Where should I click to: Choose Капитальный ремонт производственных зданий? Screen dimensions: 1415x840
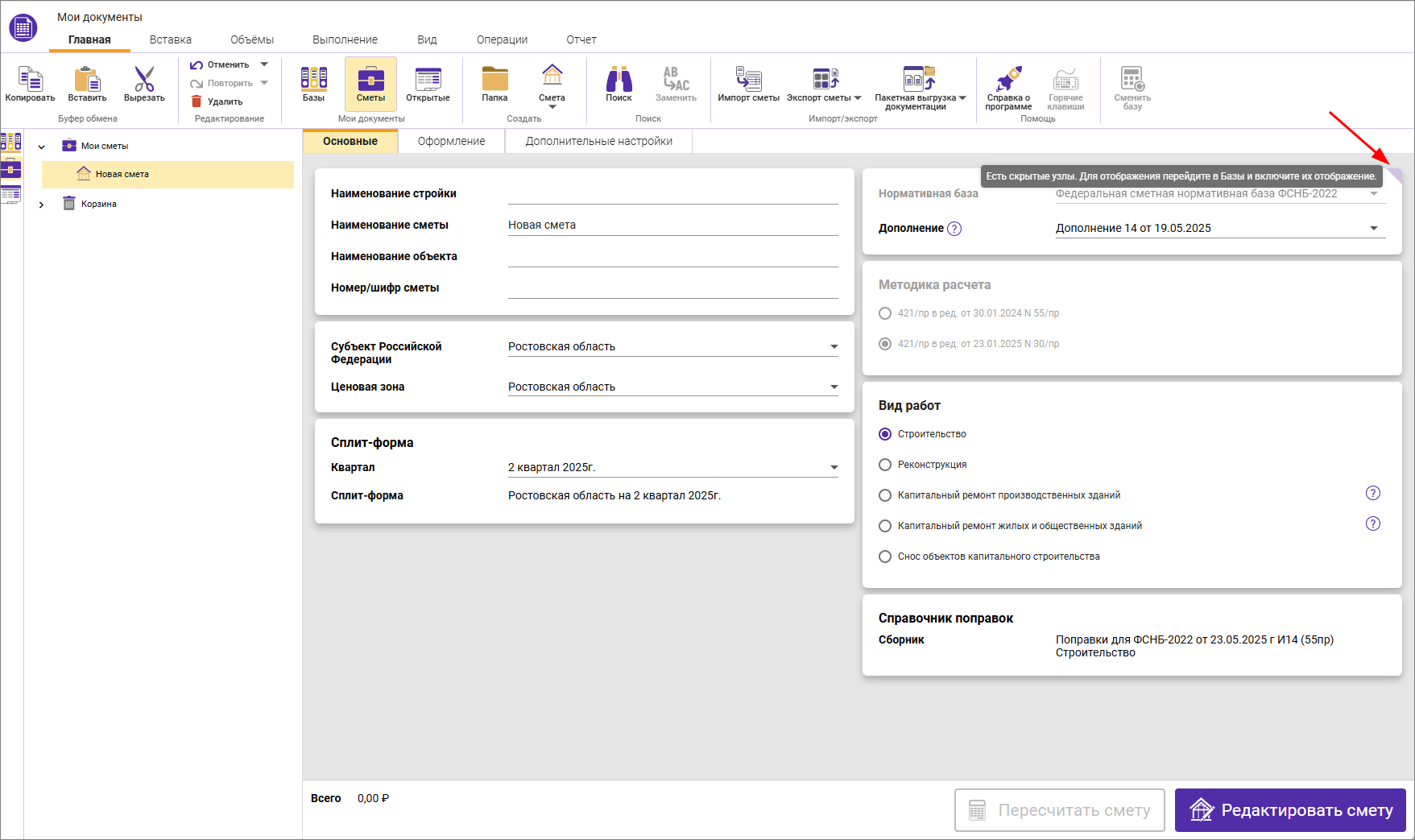[x=885, y=495]
